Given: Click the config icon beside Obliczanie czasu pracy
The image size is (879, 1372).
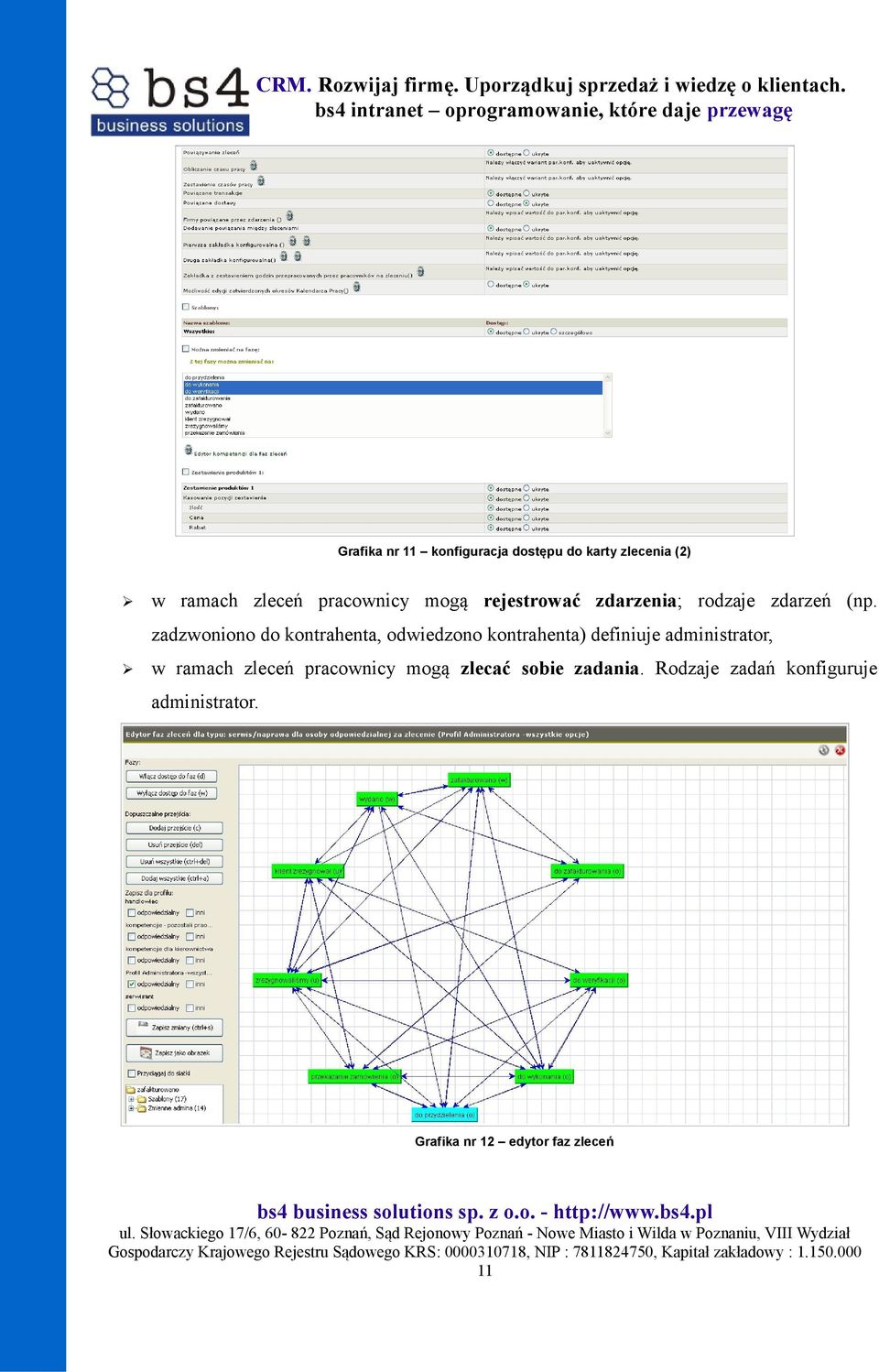Looking at the screenshot, I should pos(254,166).
